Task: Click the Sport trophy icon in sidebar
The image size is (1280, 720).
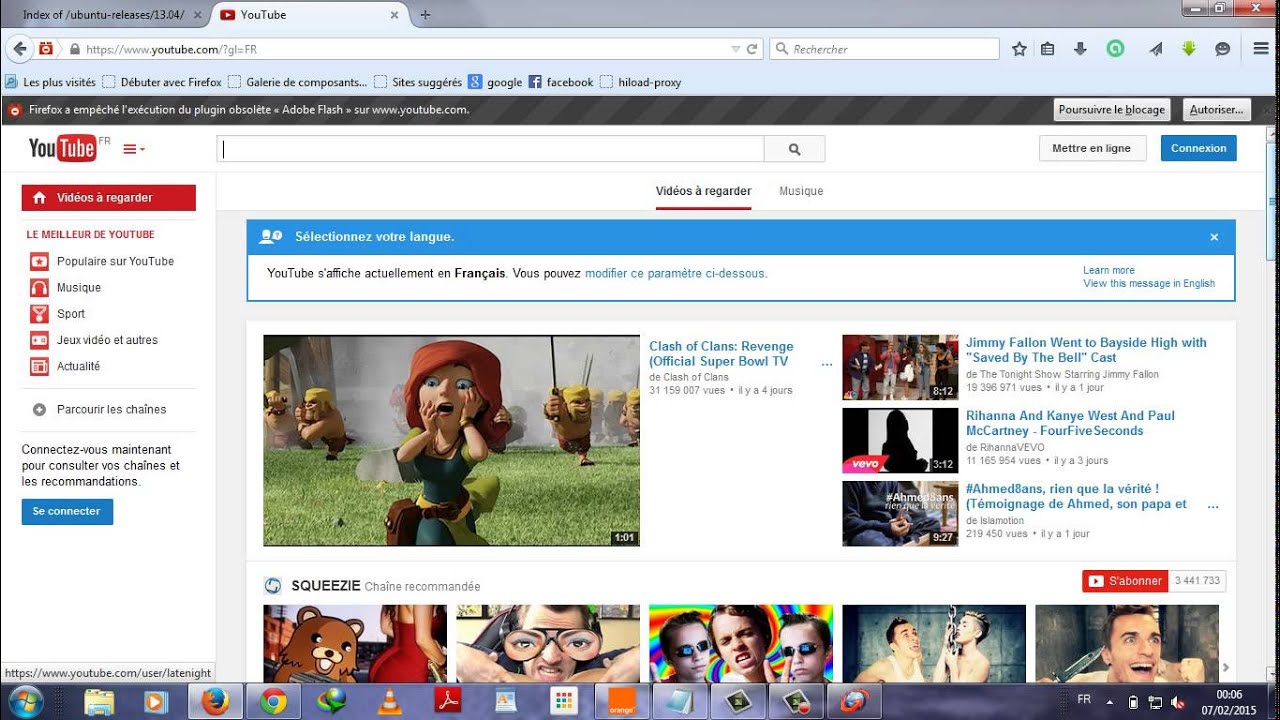Action: tap(39, 313)
